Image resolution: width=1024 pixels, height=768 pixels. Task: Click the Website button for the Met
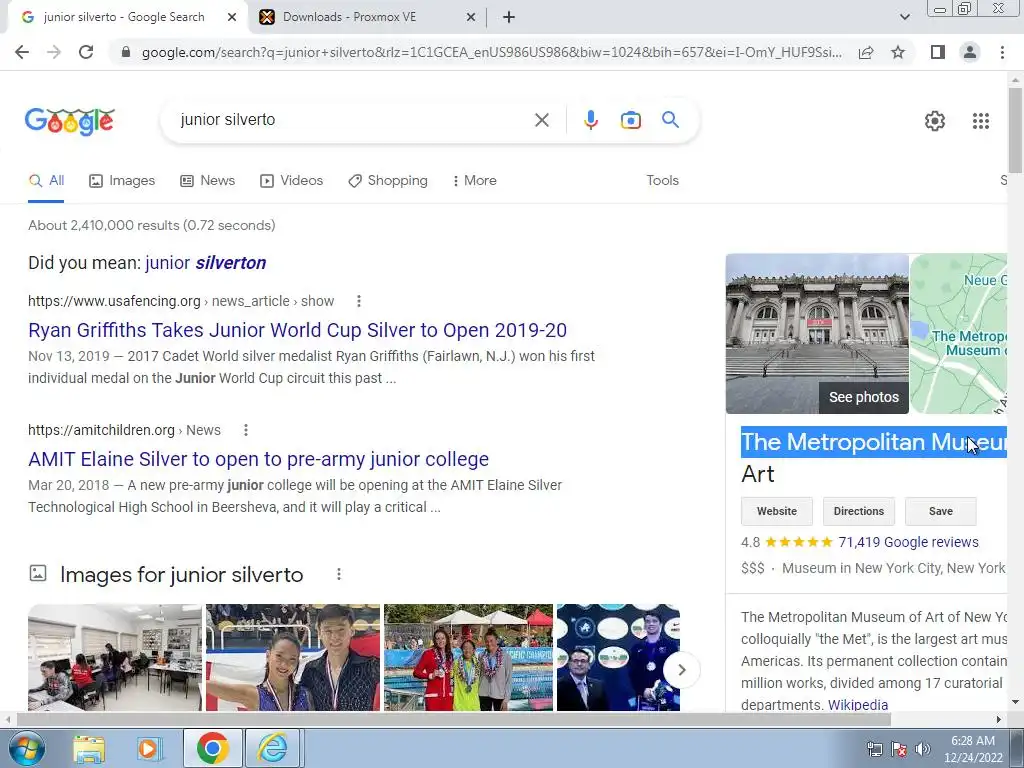776,511
